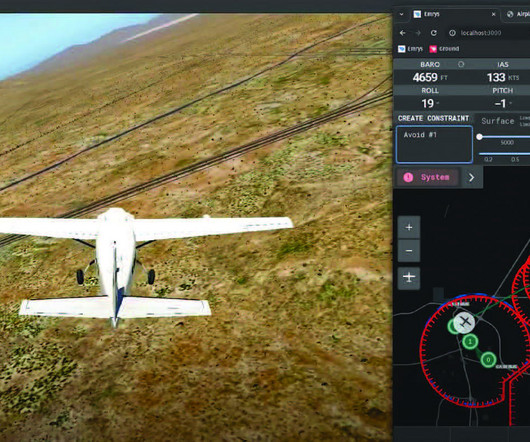Select the Avoid #1 constraint box
The image size is (530, 442).
click(434, 145)
